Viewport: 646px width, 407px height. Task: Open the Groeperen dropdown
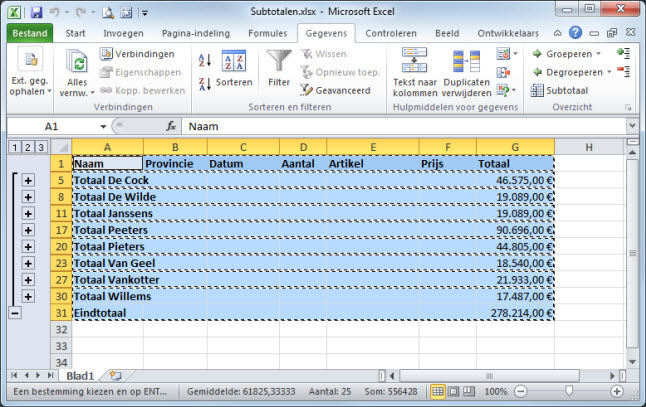point(598,54)
